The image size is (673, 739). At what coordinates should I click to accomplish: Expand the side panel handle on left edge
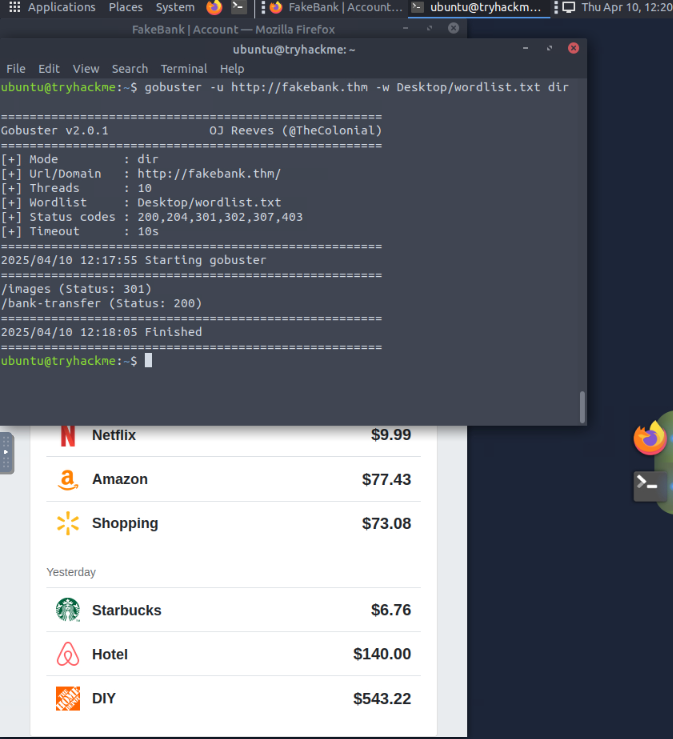point(6,453)
